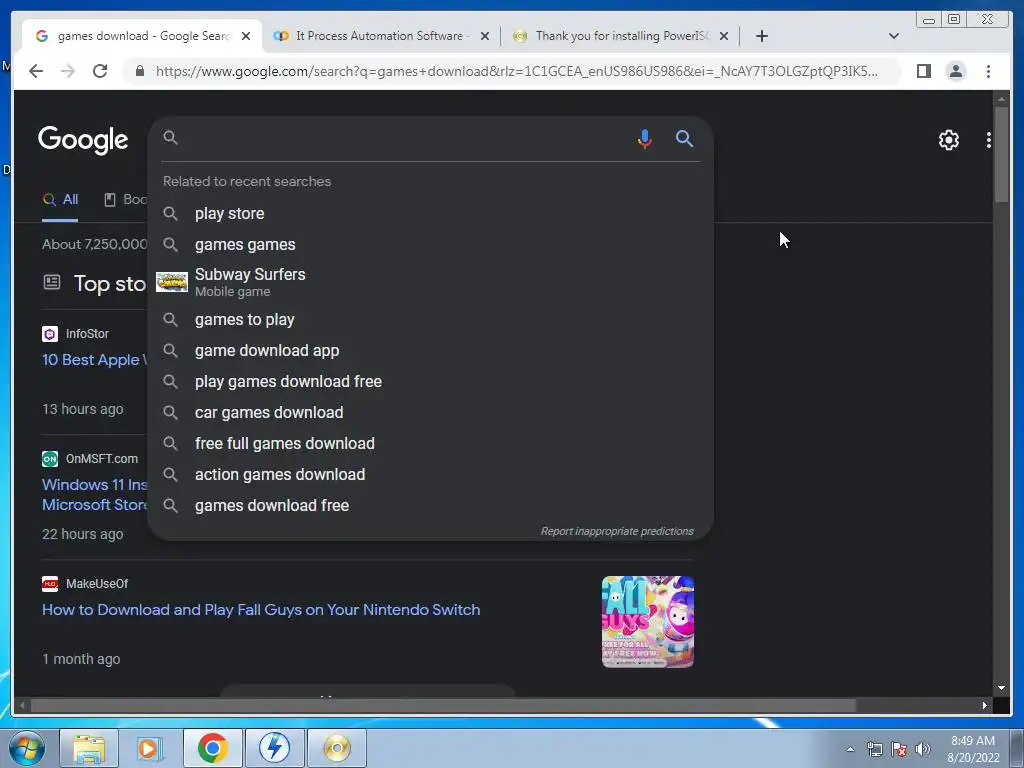Open a new browser tab
Viewport: 1024px width, 768px height.
pos(761,36)
